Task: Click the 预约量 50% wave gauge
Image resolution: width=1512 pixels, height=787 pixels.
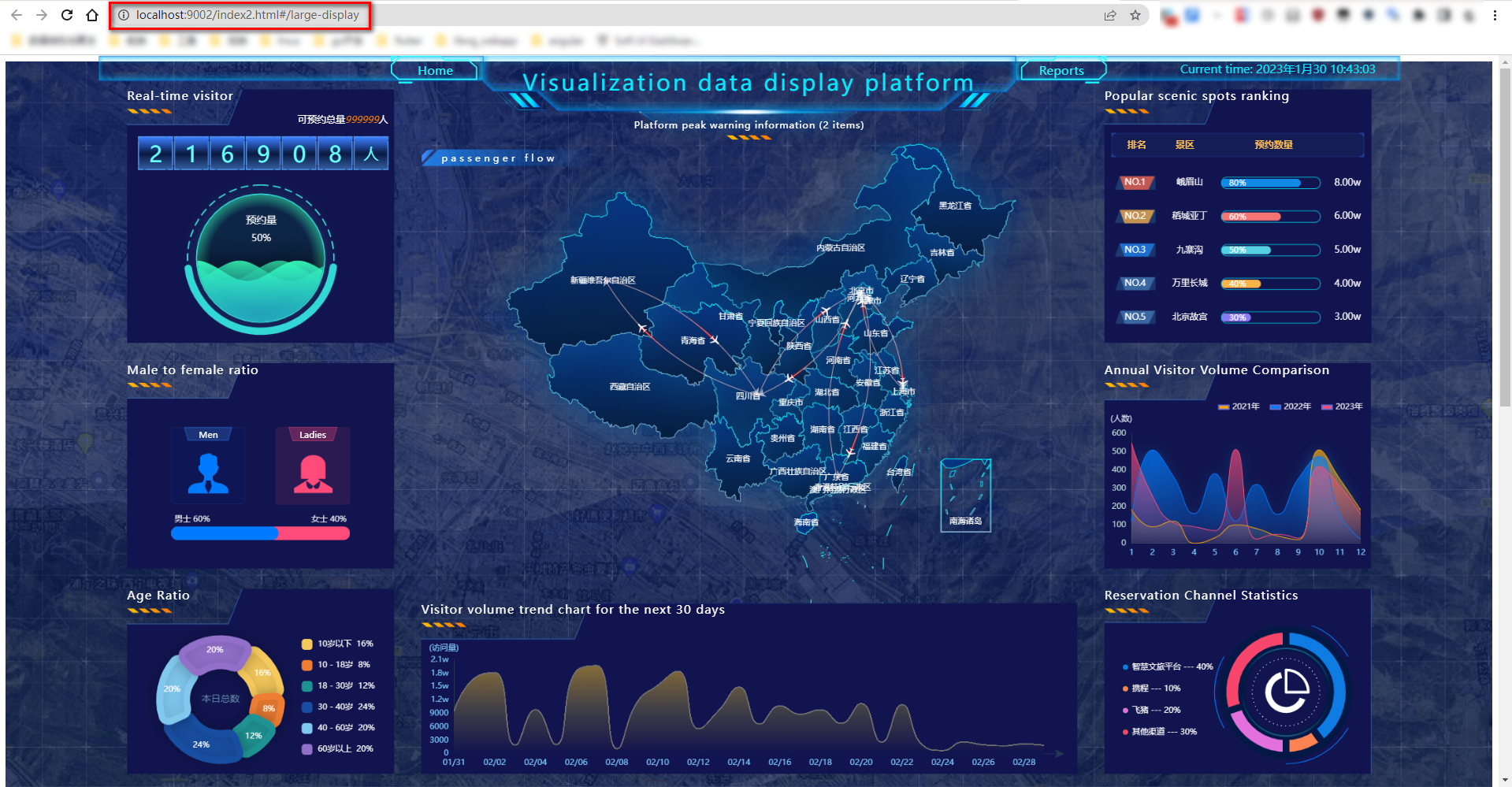Action: click(261, 260)
